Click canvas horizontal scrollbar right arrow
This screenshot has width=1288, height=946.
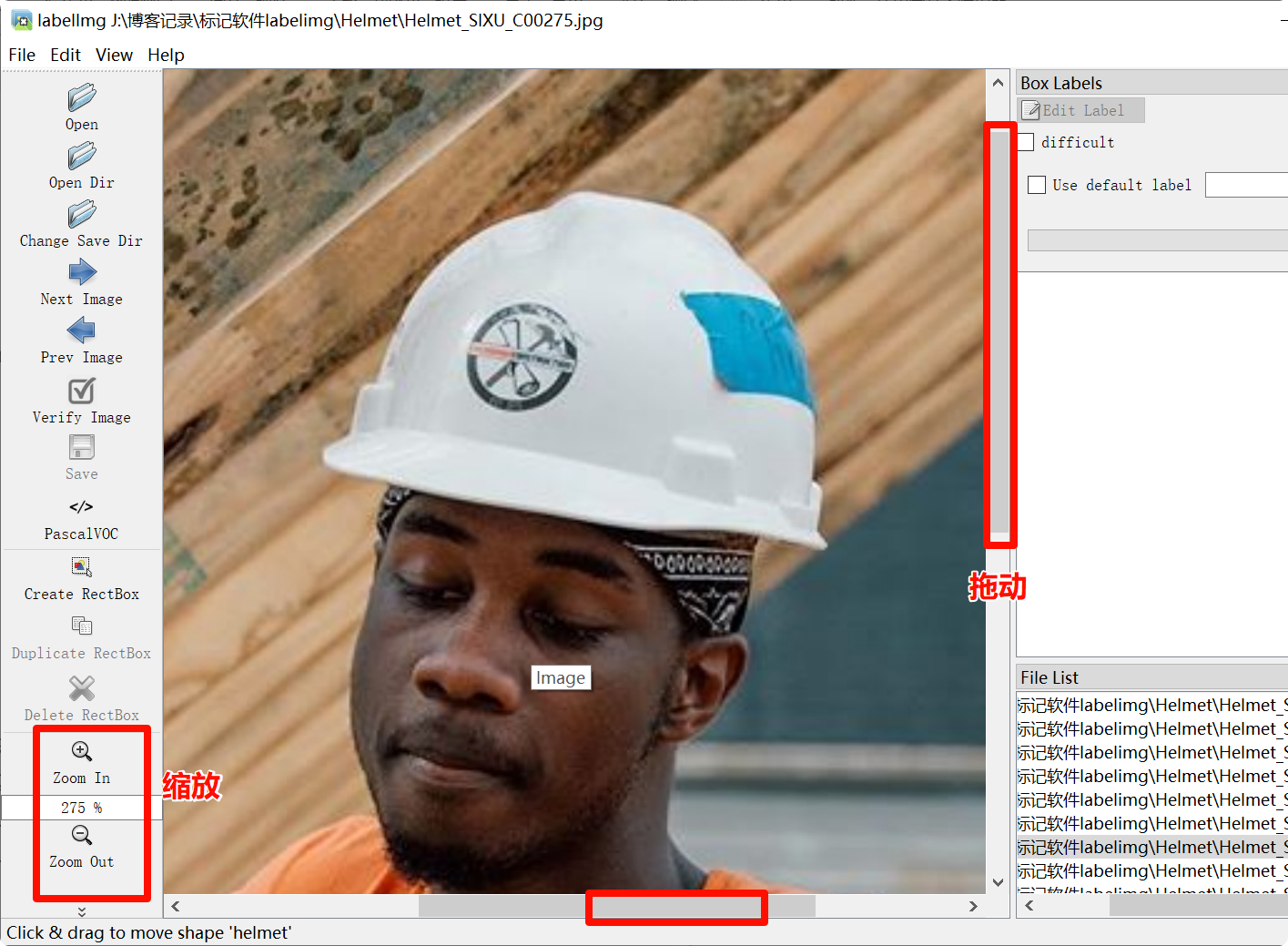coord(973,906)
